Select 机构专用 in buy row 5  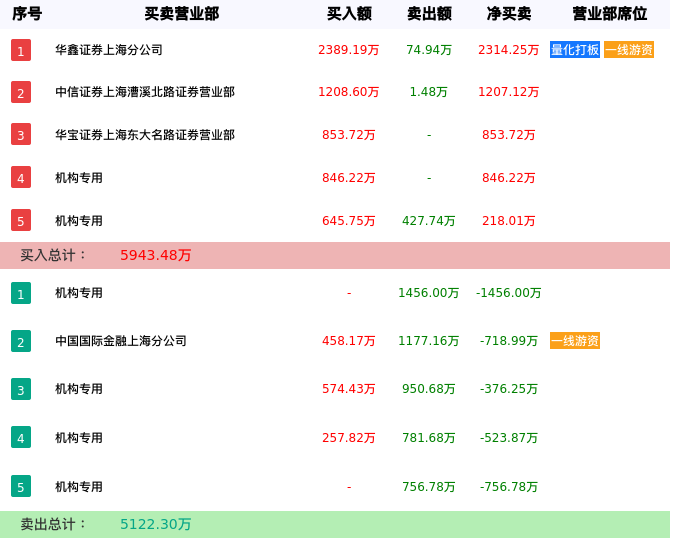(79, 221)
